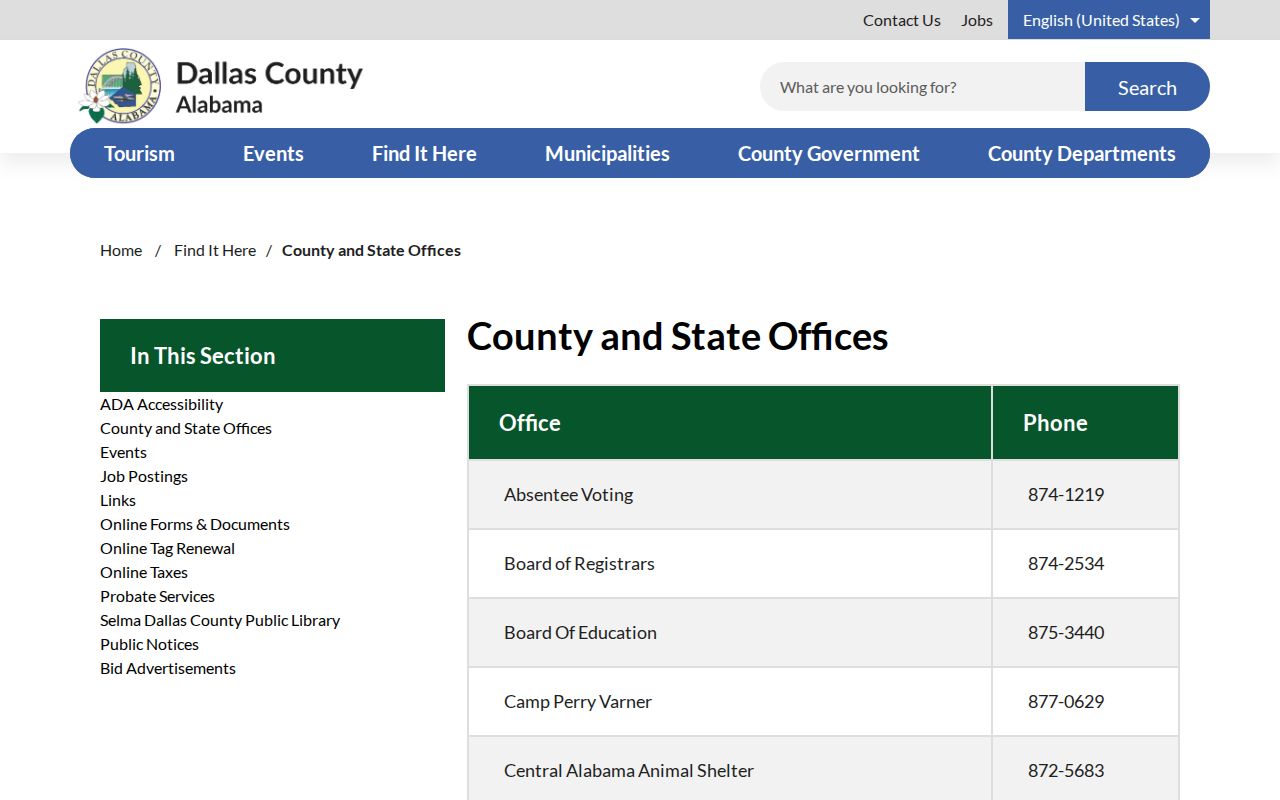Open Public Notices link
Screen dimensions: 1280x800
149,644
